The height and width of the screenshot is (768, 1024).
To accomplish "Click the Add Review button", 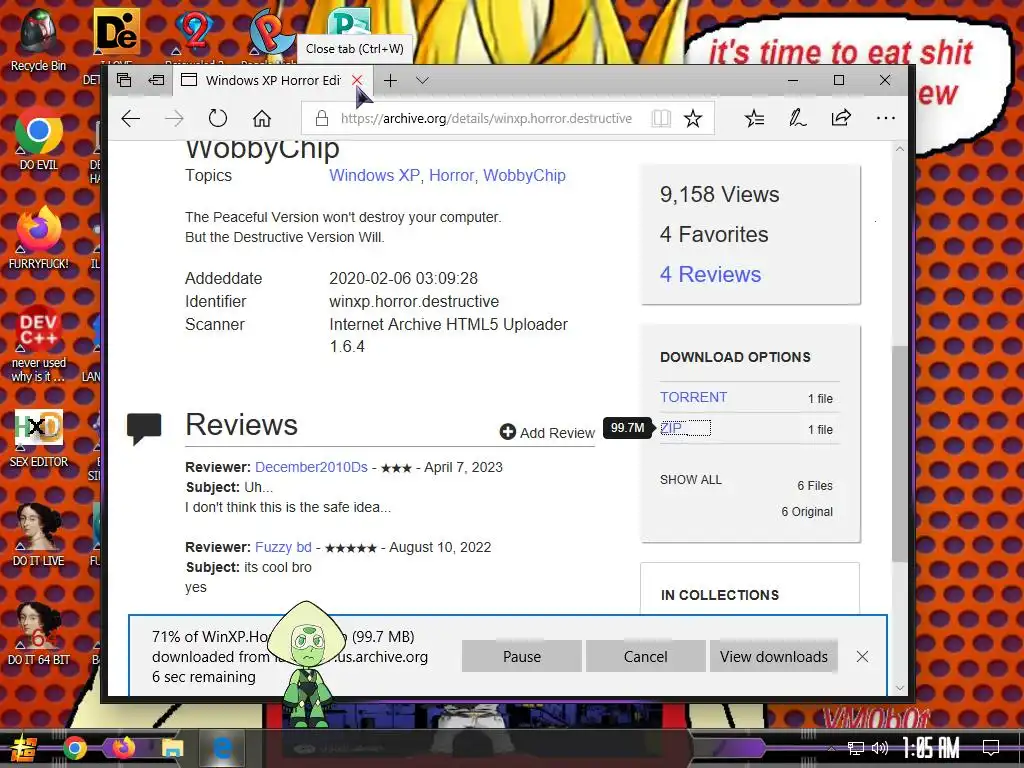I will pyautogui.click(x=547, y=432).
